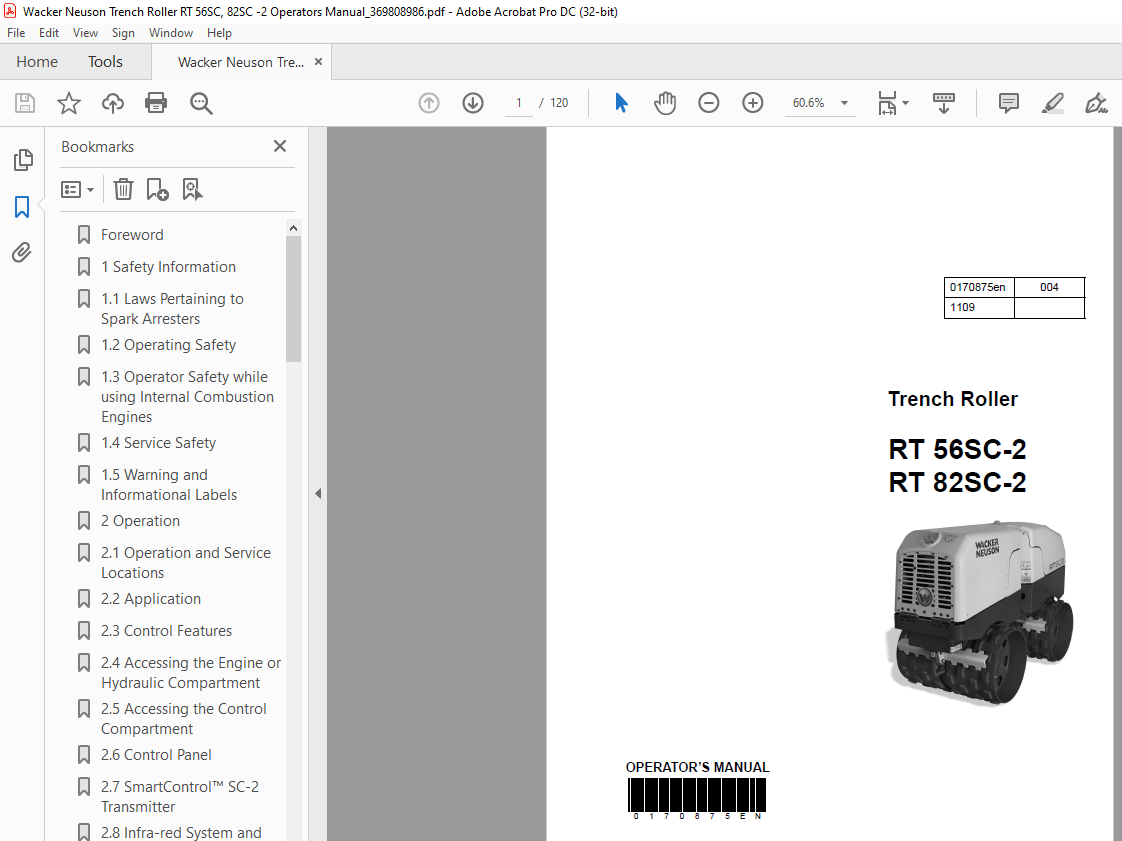This screenshot has width=1122, height=841.
Task: Open the Sign document tool
Action: point(1096,103)
